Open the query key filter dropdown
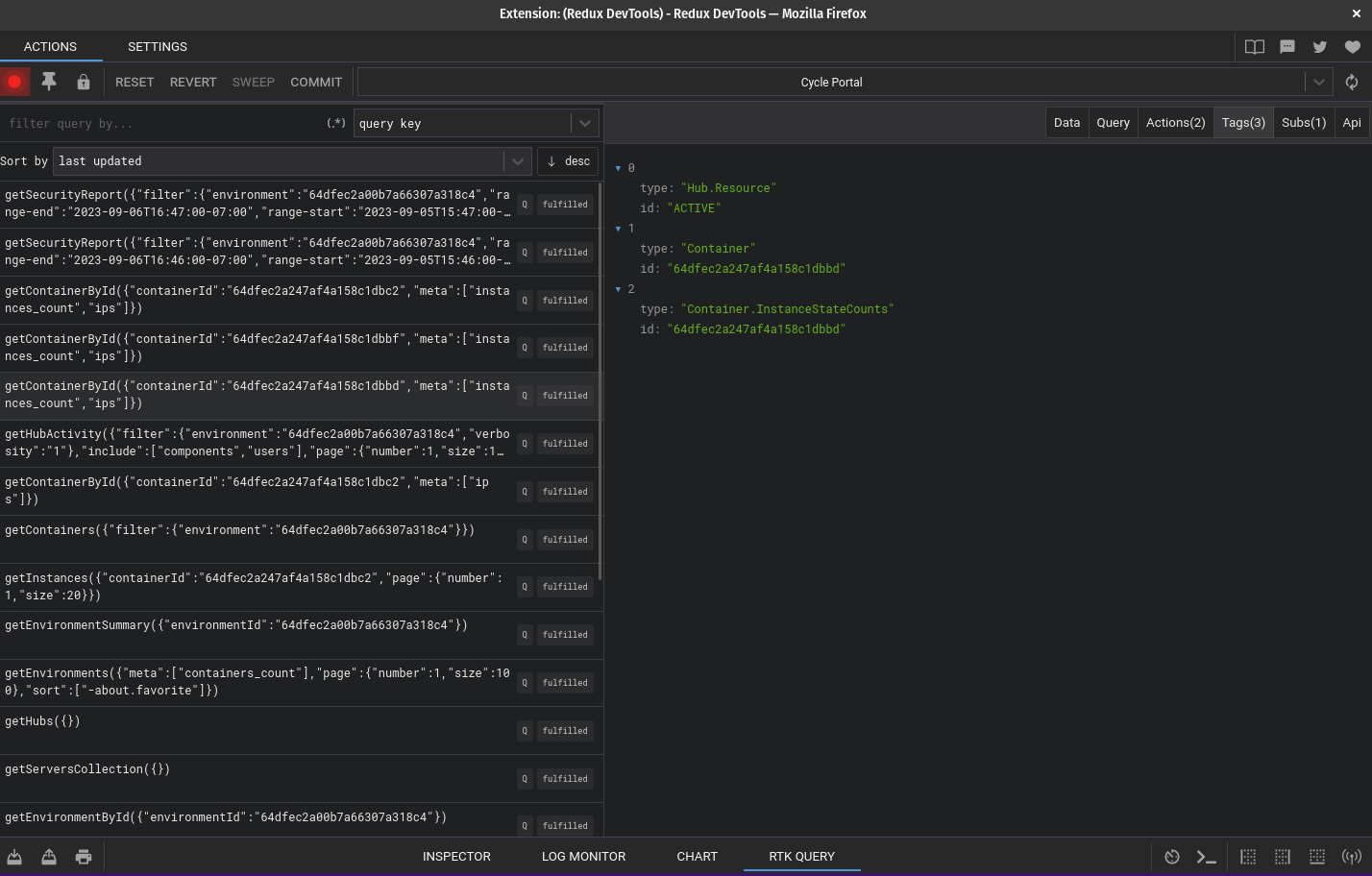Image resolution: width=1372 pixels, height=876 pixels. pyautogui.click(x=477, y=123)
